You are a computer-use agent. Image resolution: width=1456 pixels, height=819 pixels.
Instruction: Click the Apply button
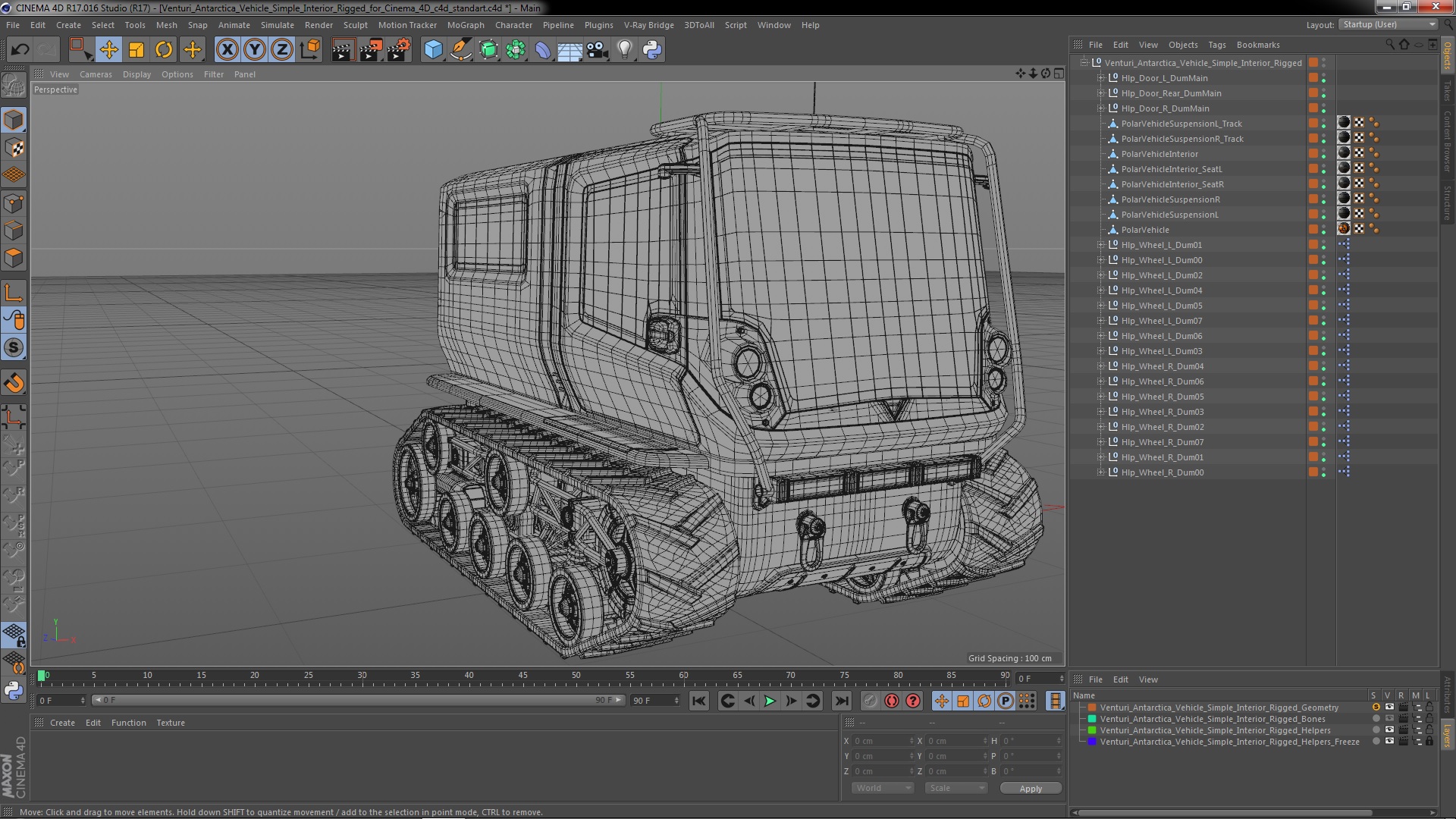tap(1031, 789)
